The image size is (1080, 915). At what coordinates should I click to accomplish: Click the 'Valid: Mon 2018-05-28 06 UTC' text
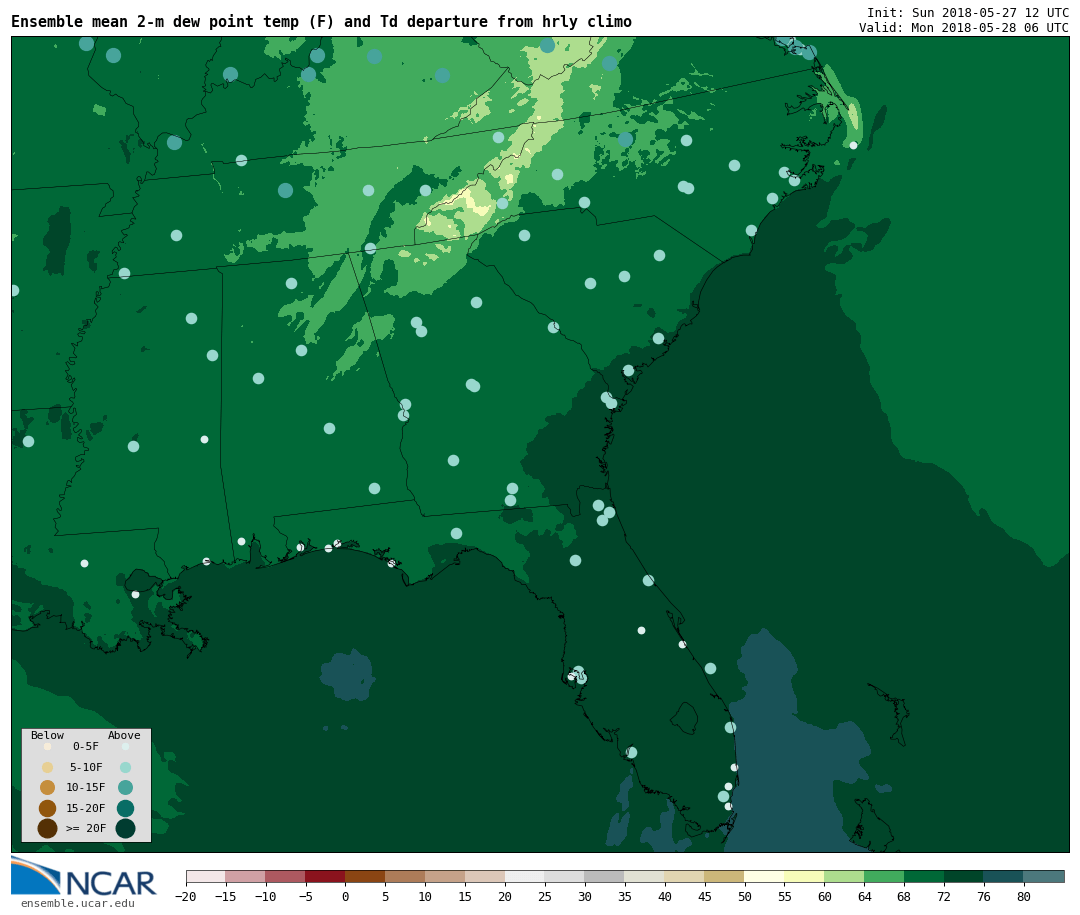963,28
